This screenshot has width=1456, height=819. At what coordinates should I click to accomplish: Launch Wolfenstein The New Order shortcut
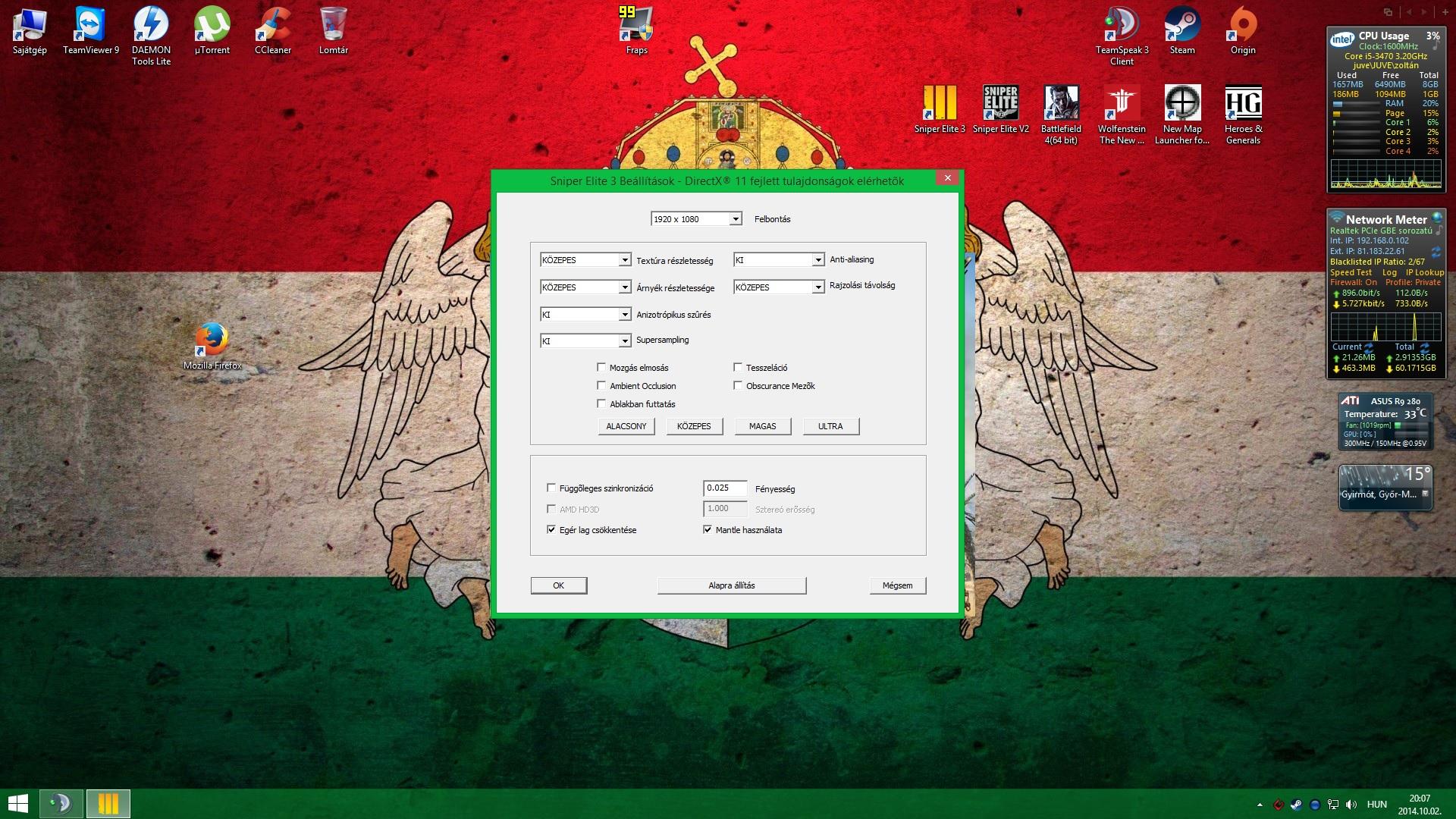(x=1122, y=115)
